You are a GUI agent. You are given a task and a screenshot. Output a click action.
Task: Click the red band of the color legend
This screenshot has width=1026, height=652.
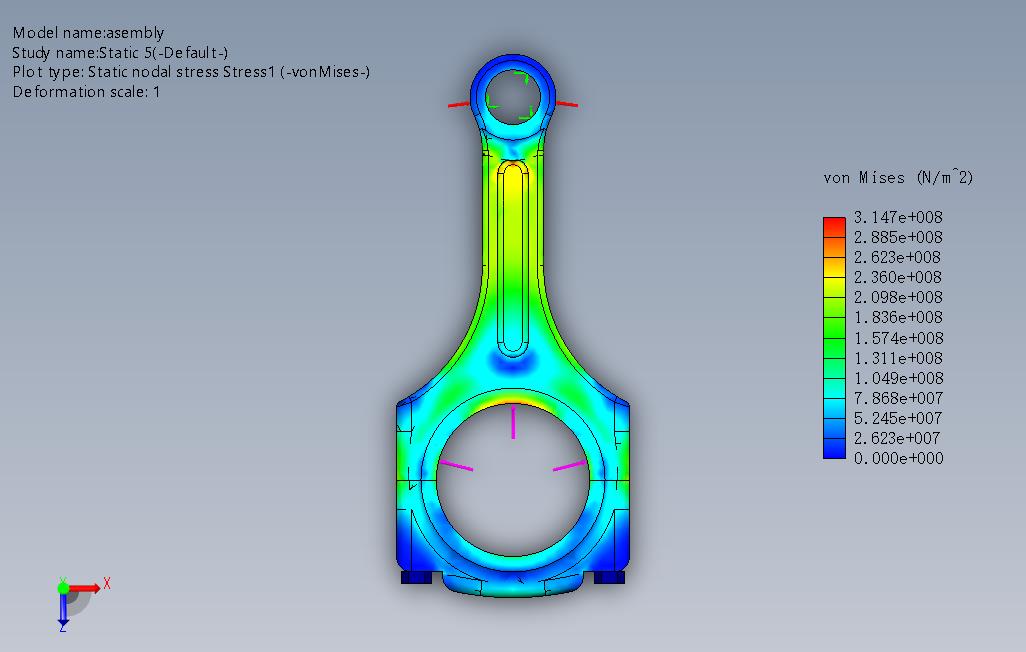(834, 226)
